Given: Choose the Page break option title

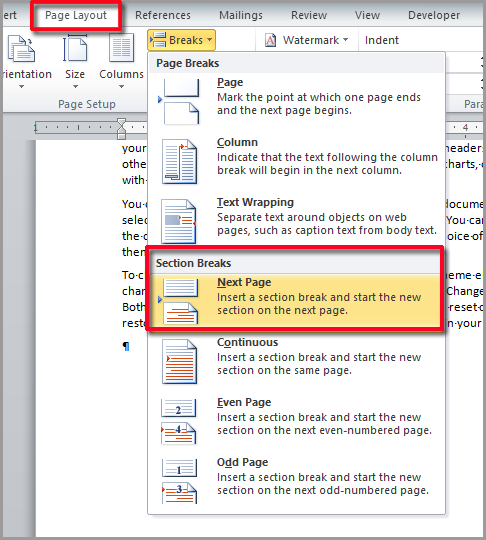Looking at the screenshot, I should [230, 82].
